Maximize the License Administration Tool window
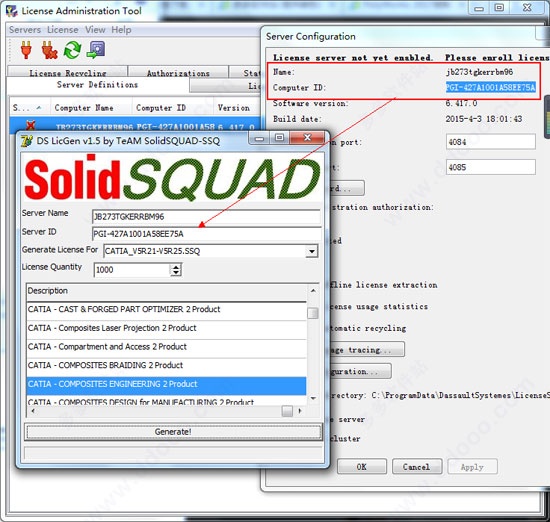550x522 pixels. (499, 8)
